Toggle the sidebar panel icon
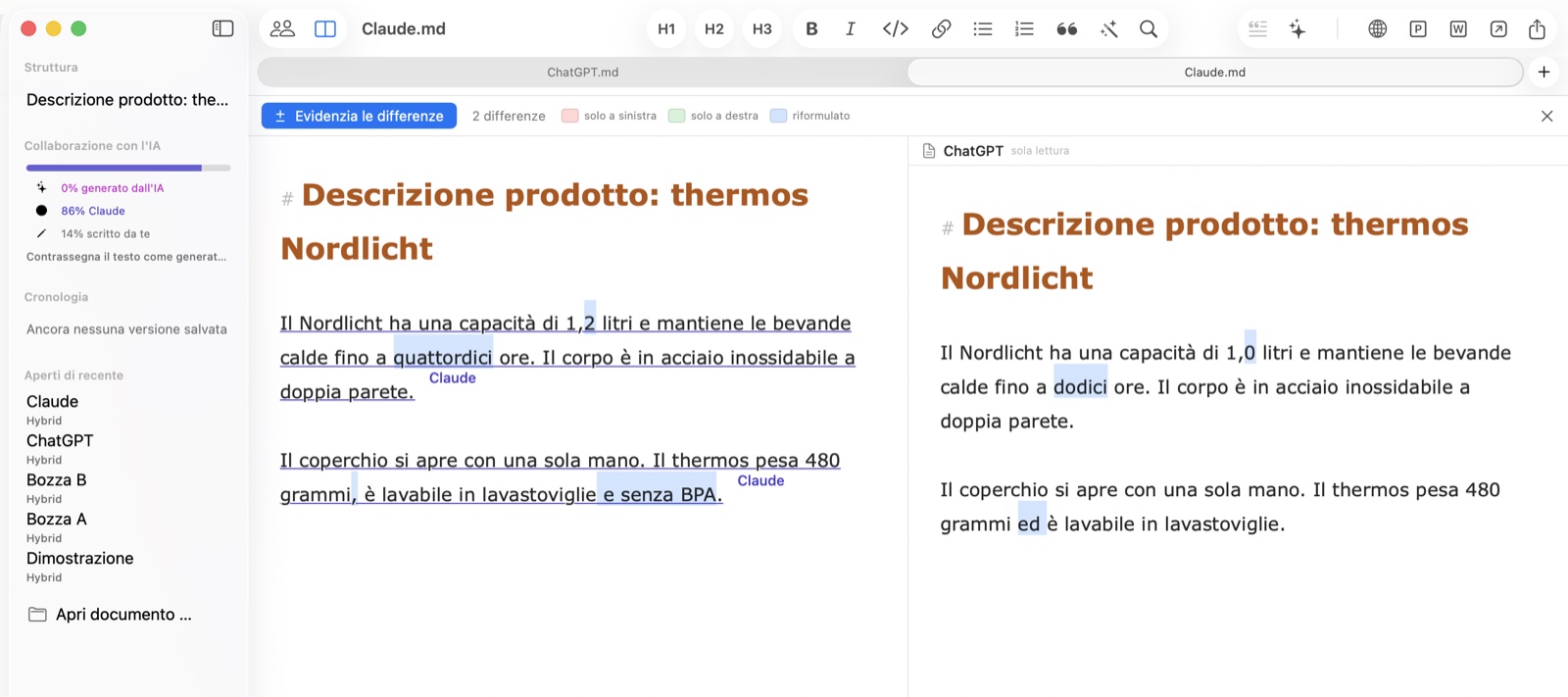1568x697 pixels. click(223, 28)
